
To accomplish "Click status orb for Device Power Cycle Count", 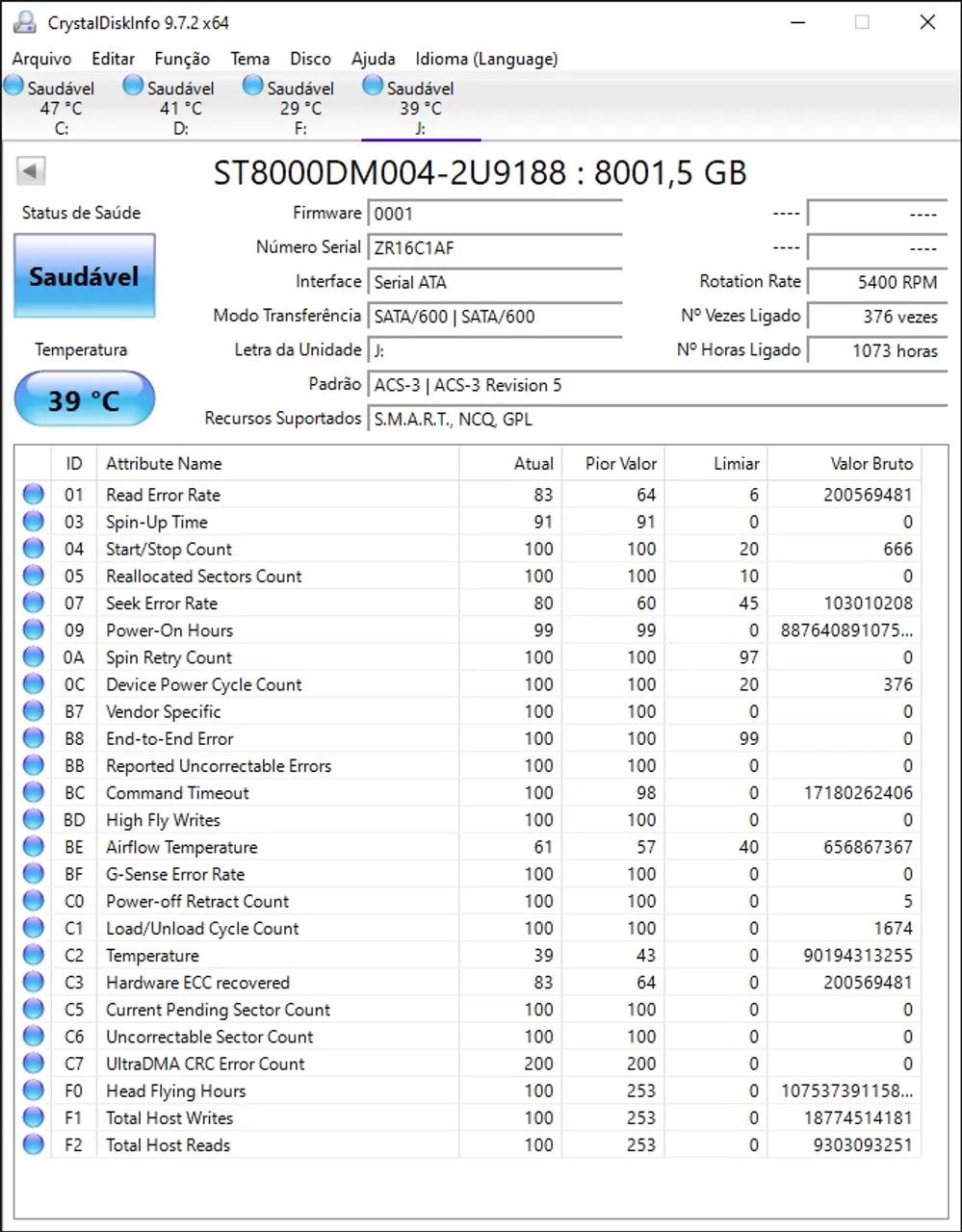I will tap(34, 684).
